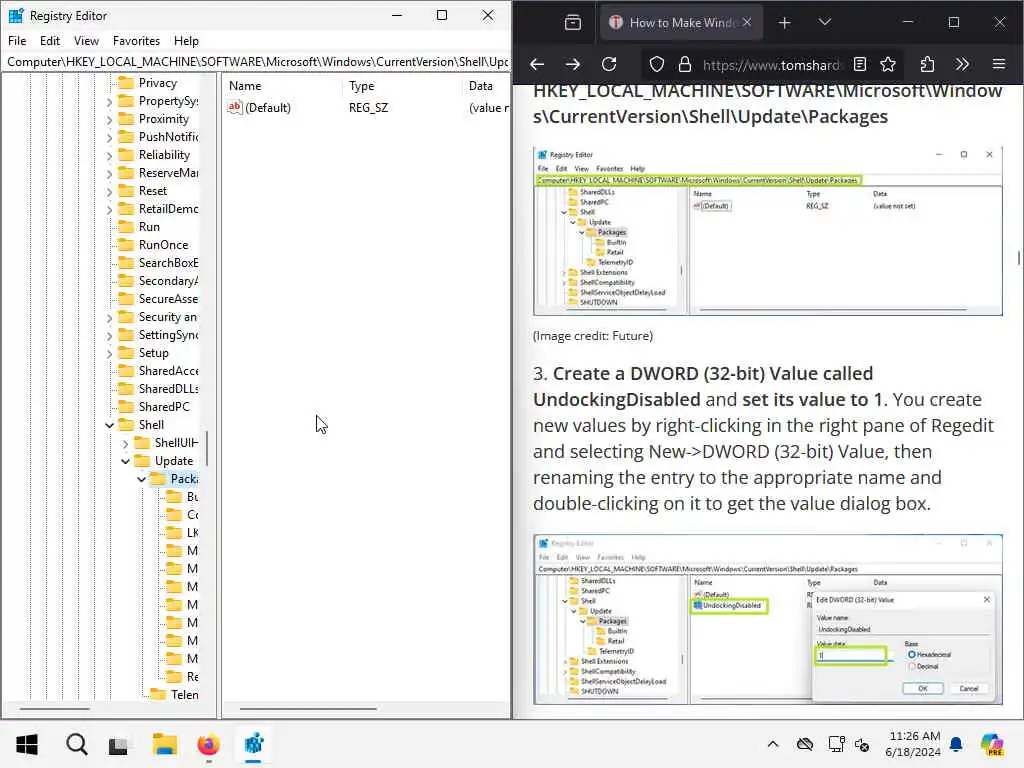Screen dimensions: 1024x768
Task: Select the Telen key under Update
Action: click(x=184, y=695)
